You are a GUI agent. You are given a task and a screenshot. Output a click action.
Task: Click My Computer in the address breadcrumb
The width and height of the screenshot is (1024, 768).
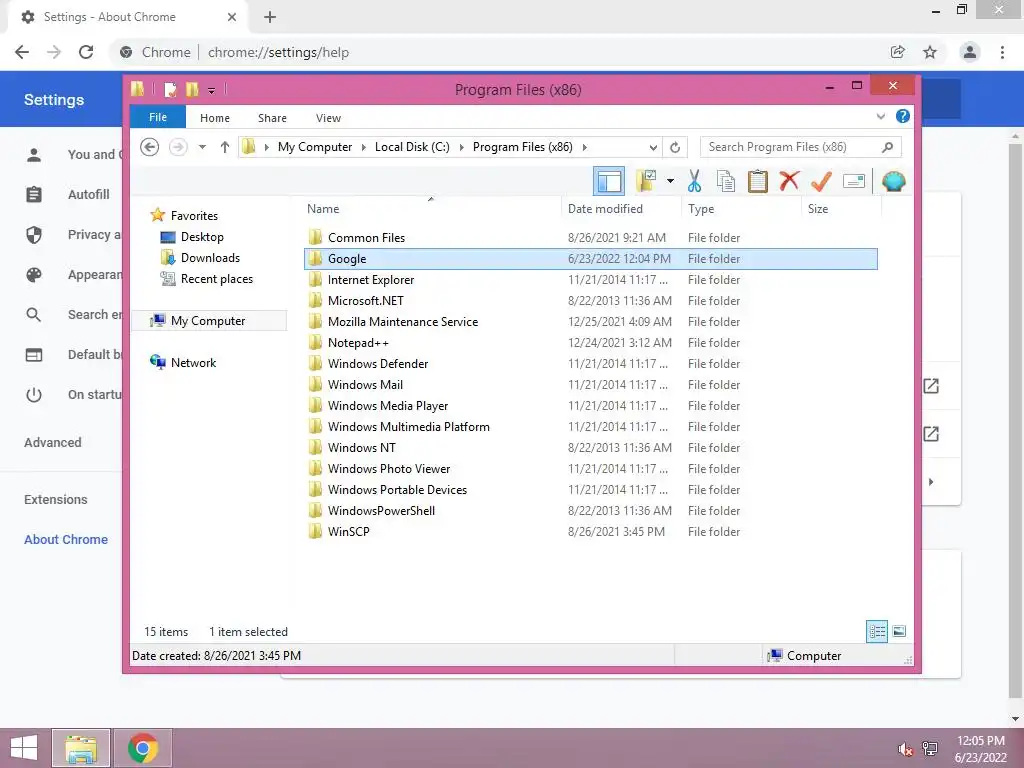[x=315, y=147]
